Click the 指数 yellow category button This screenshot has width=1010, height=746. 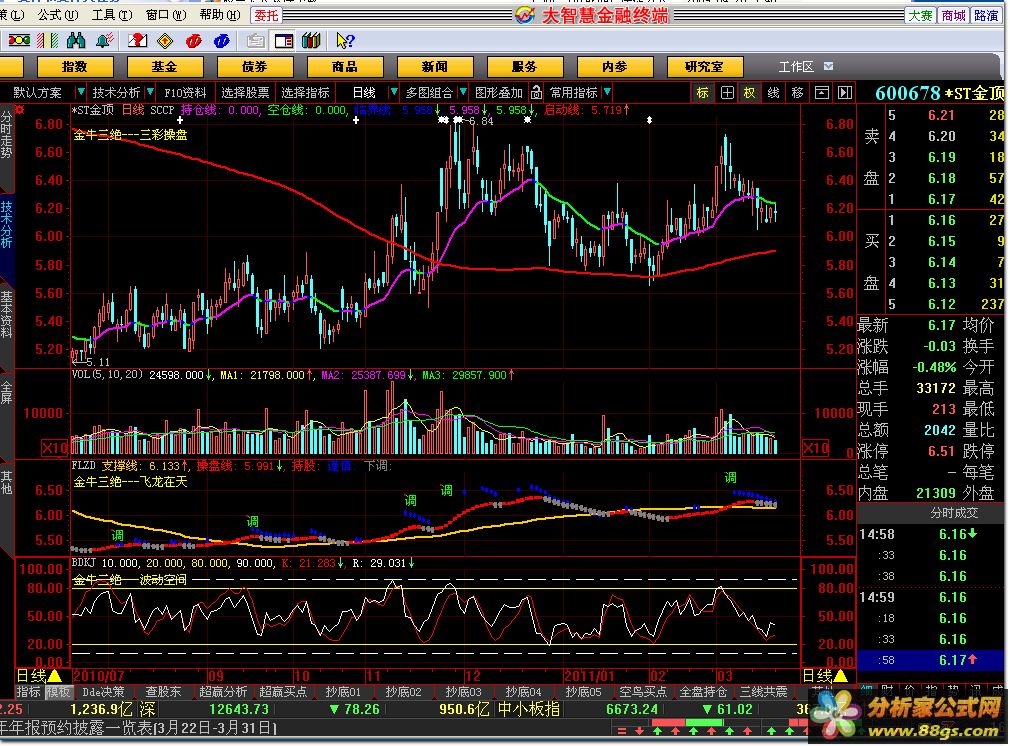pos(74,66)
